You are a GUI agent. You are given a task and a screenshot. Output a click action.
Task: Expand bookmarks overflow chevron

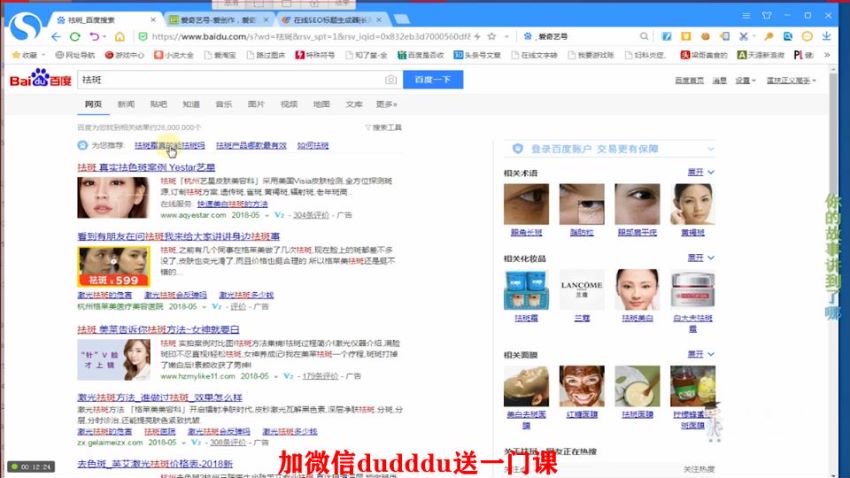[x=827, y=55]
